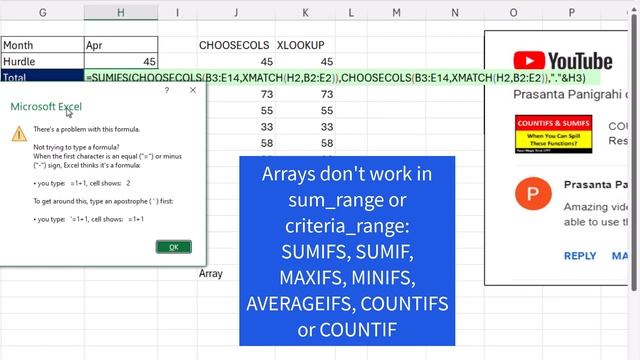Click the 'Hurdle' label cell
The height and width of the screenshot is (360, 640).
(42, 61)
